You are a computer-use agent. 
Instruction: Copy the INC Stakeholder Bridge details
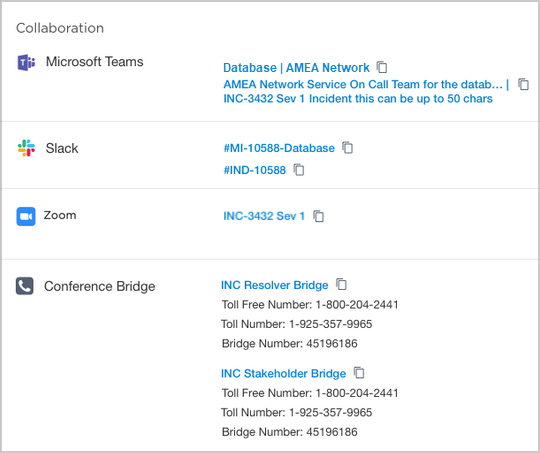tap(359, 372)
